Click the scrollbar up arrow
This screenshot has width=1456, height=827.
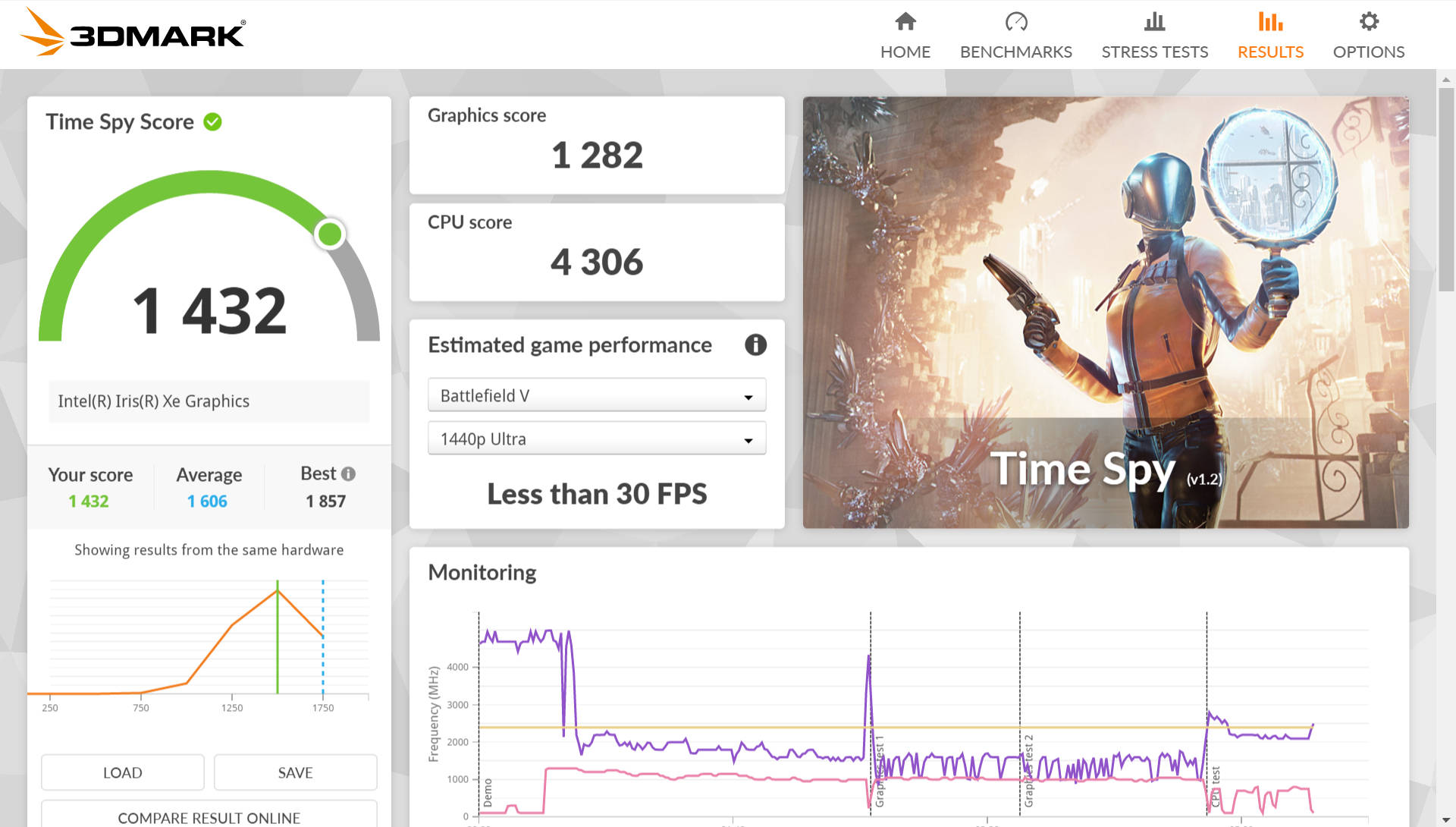(x=1446, y=79)
